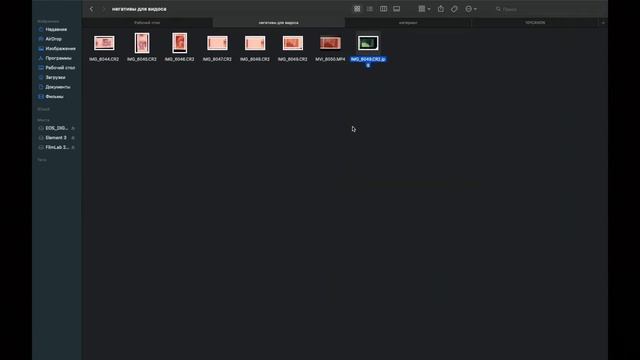Switch to the third Finder tab
This screenshot has width=640, height=360.
[x=408, y=23]
